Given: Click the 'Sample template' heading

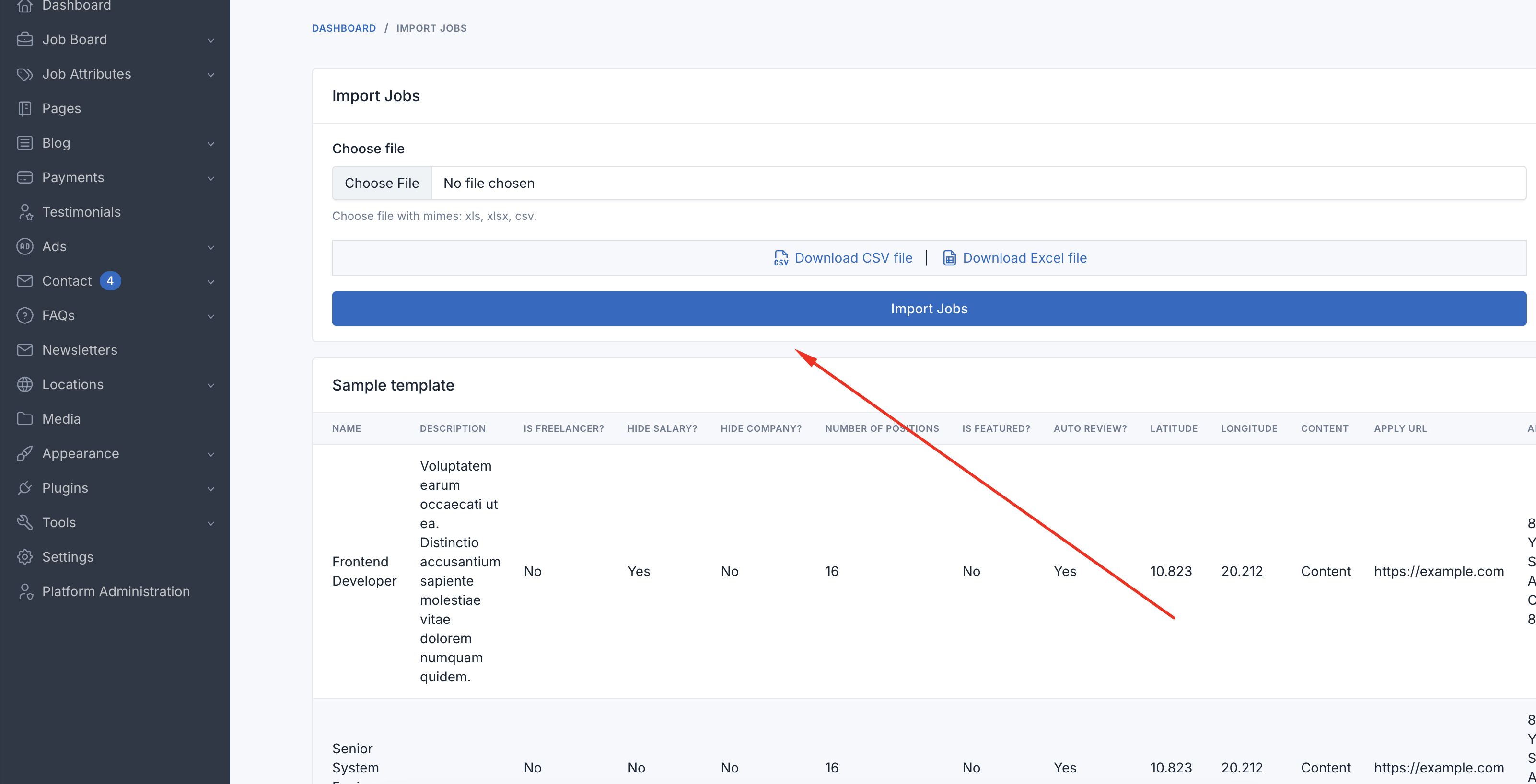Looking at the screenshot, I should (393, 385).
